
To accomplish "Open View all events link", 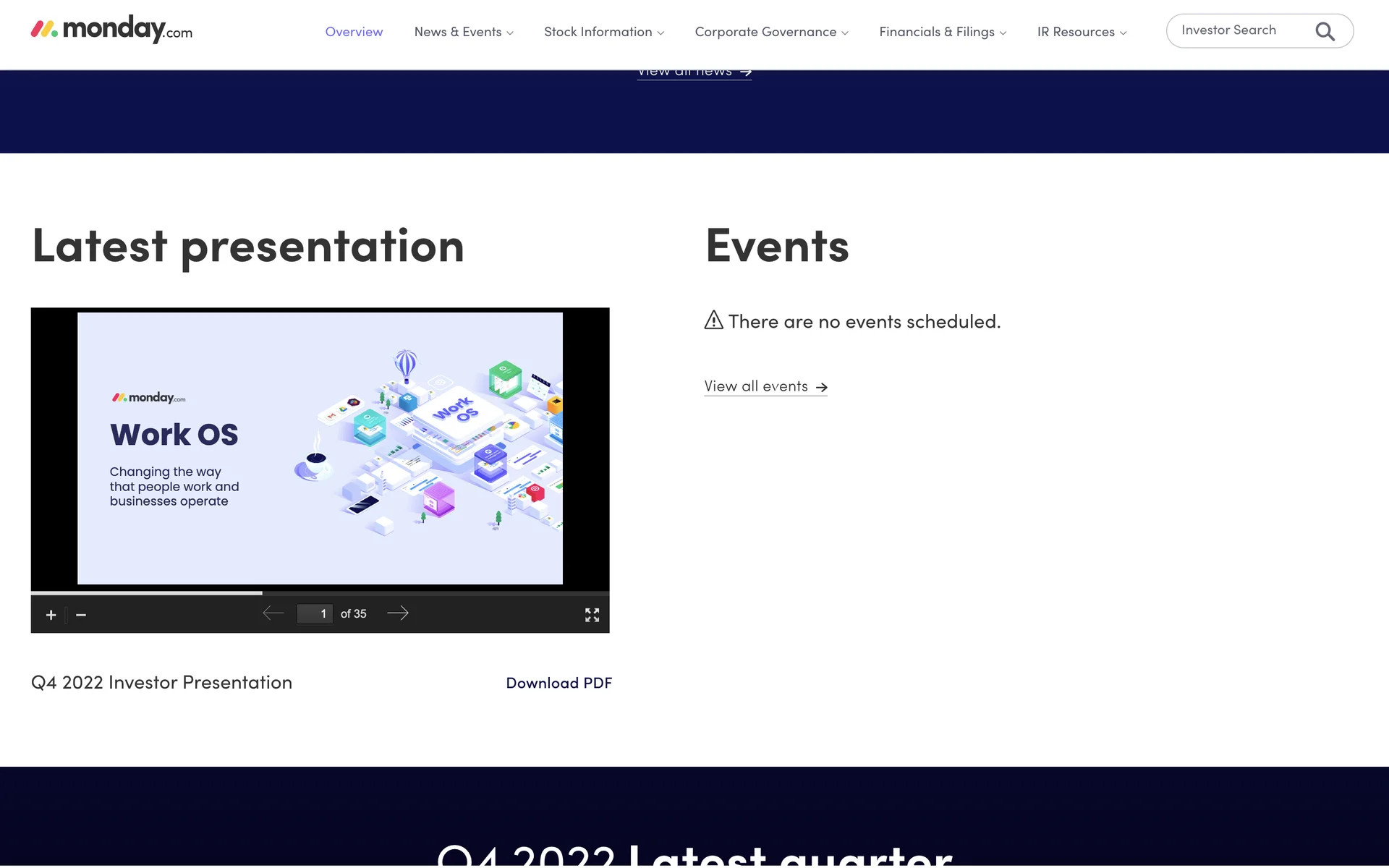I will [756, 386].
